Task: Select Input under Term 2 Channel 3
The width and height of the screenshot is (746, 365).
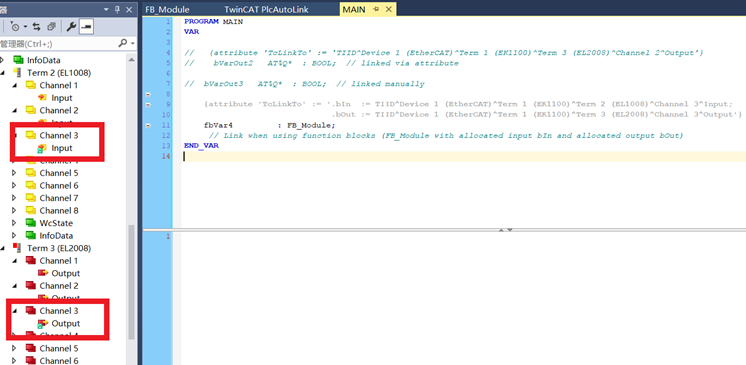Action: 62,148
